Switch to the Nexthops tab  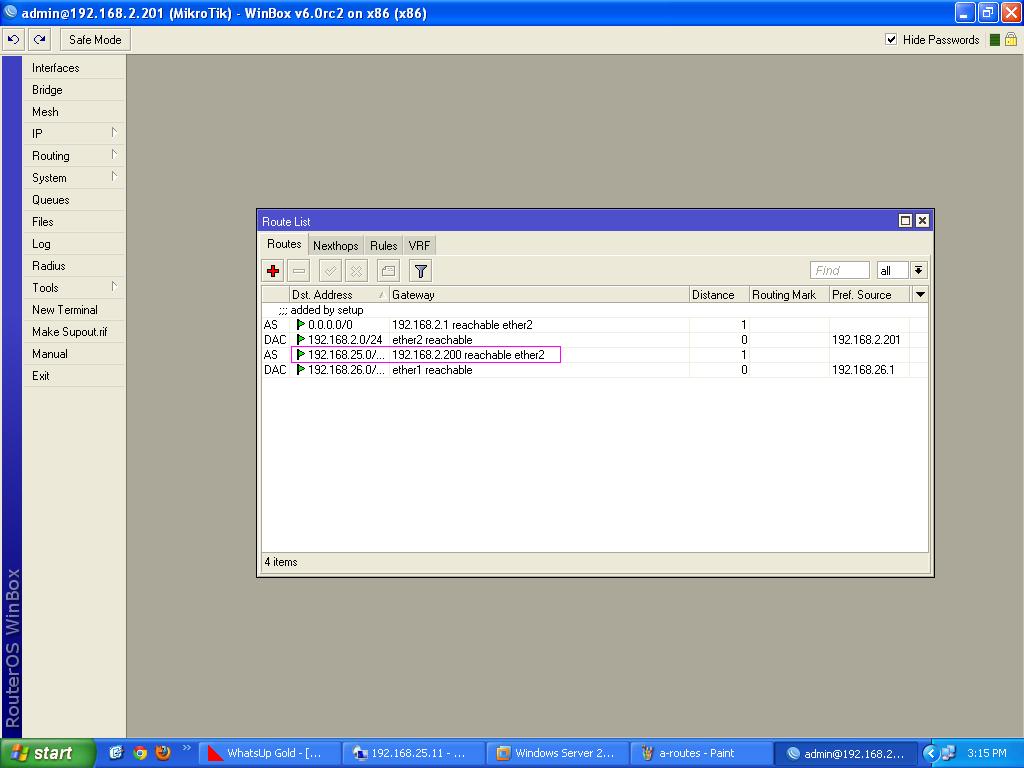coord(336,246)
